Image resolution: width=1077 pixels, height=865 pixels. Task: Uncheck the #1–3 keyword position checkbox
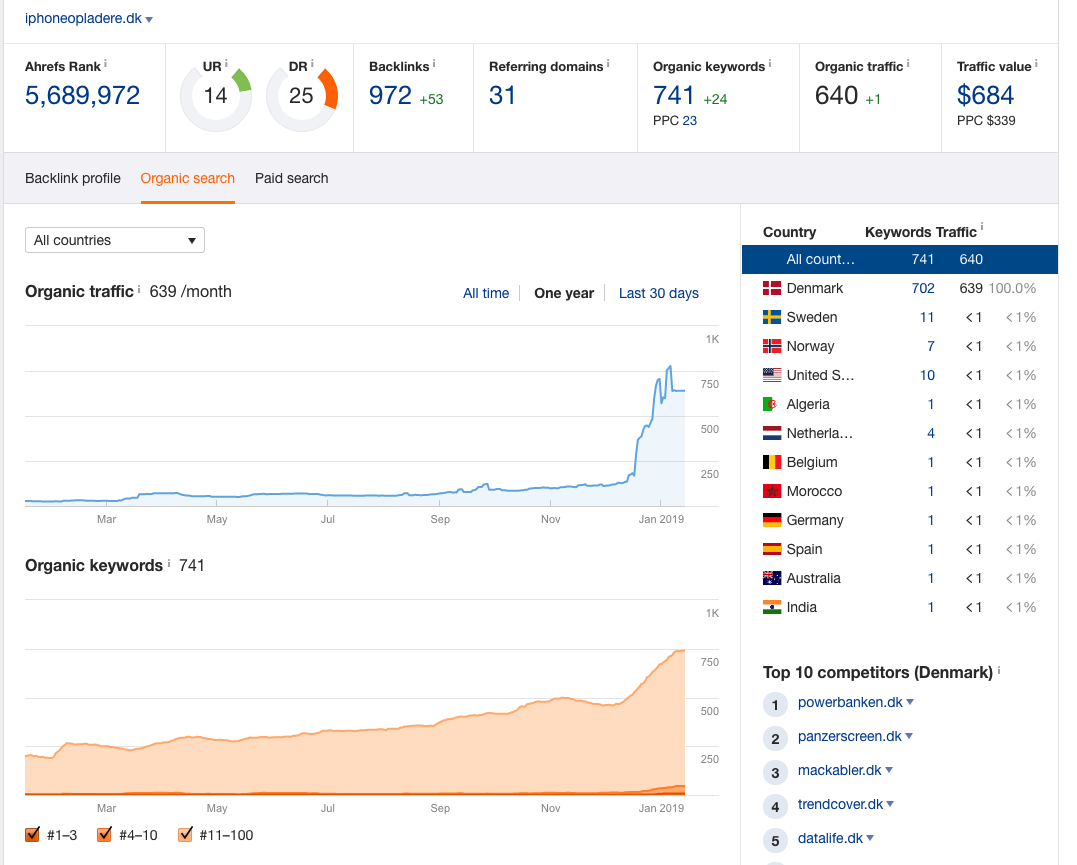(33, 834)
